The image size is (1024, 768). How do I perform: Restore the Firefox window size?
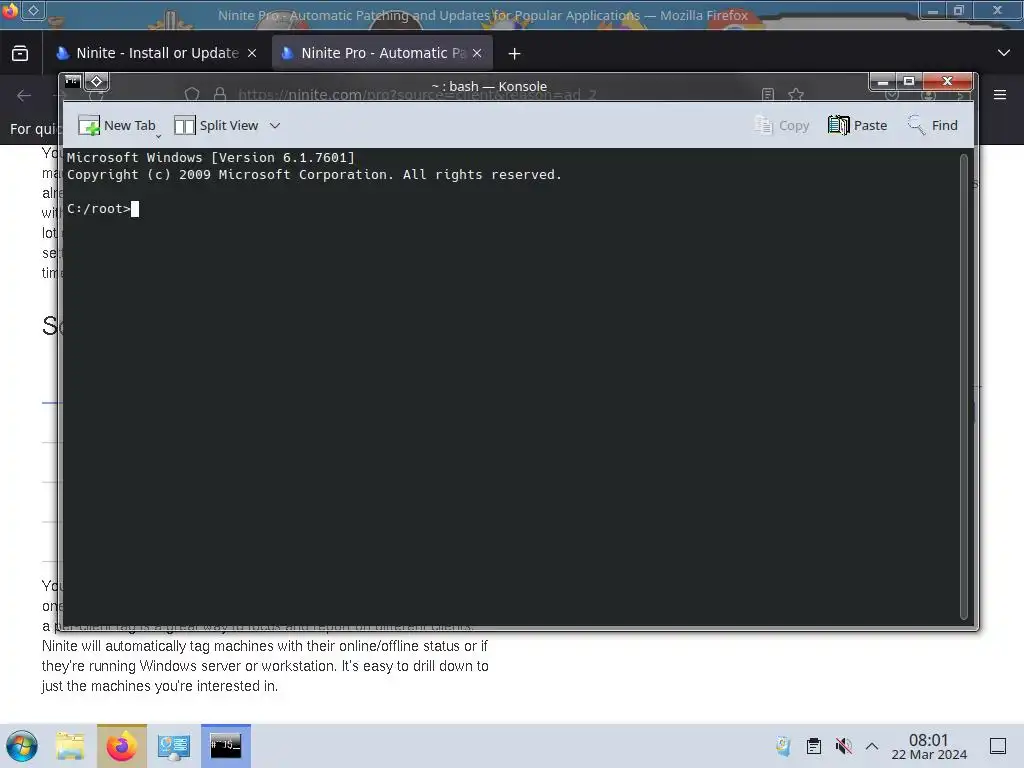958,10
